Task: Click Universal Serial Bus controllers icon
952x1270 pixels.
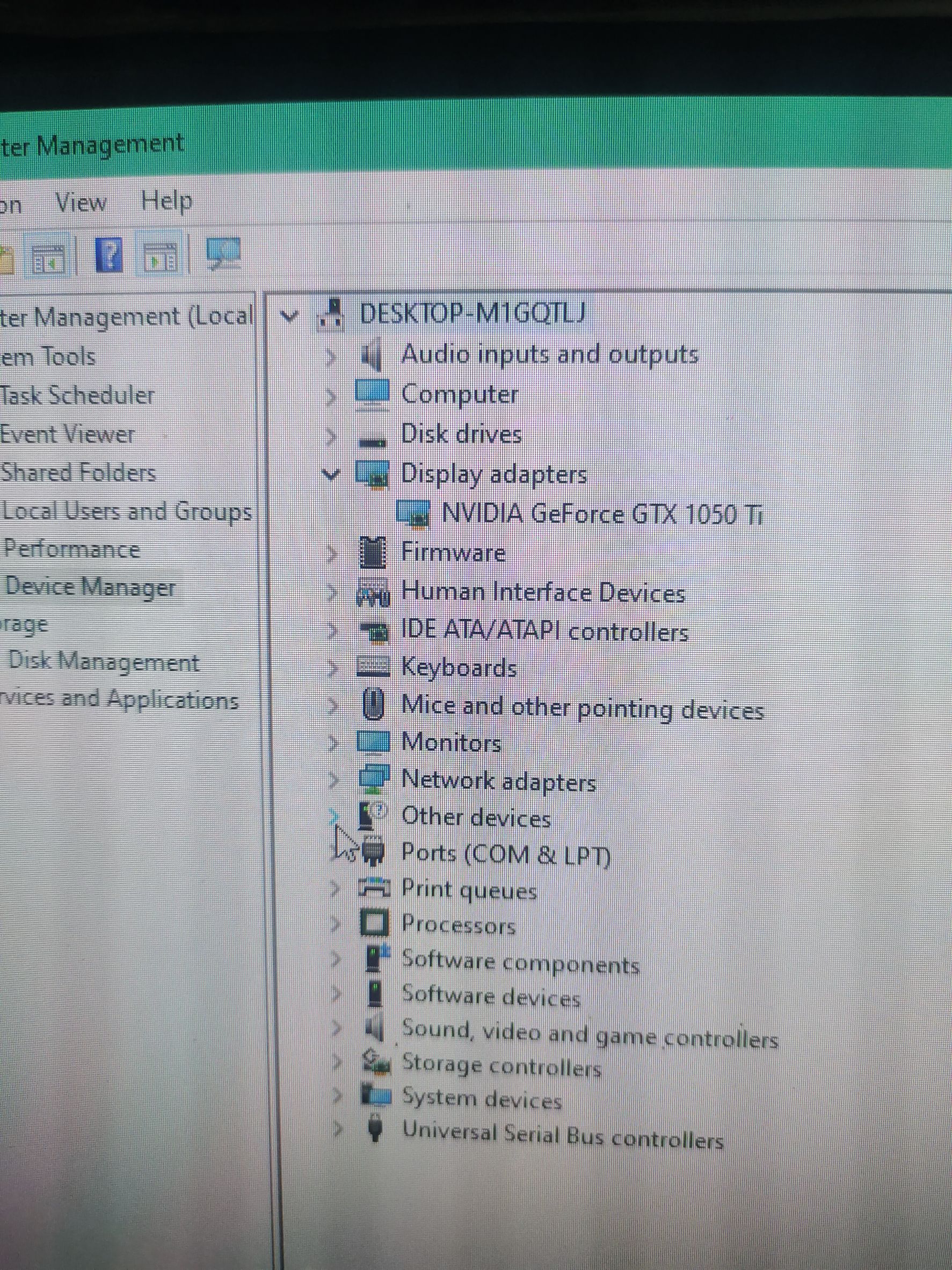Action: [375, 1128]
